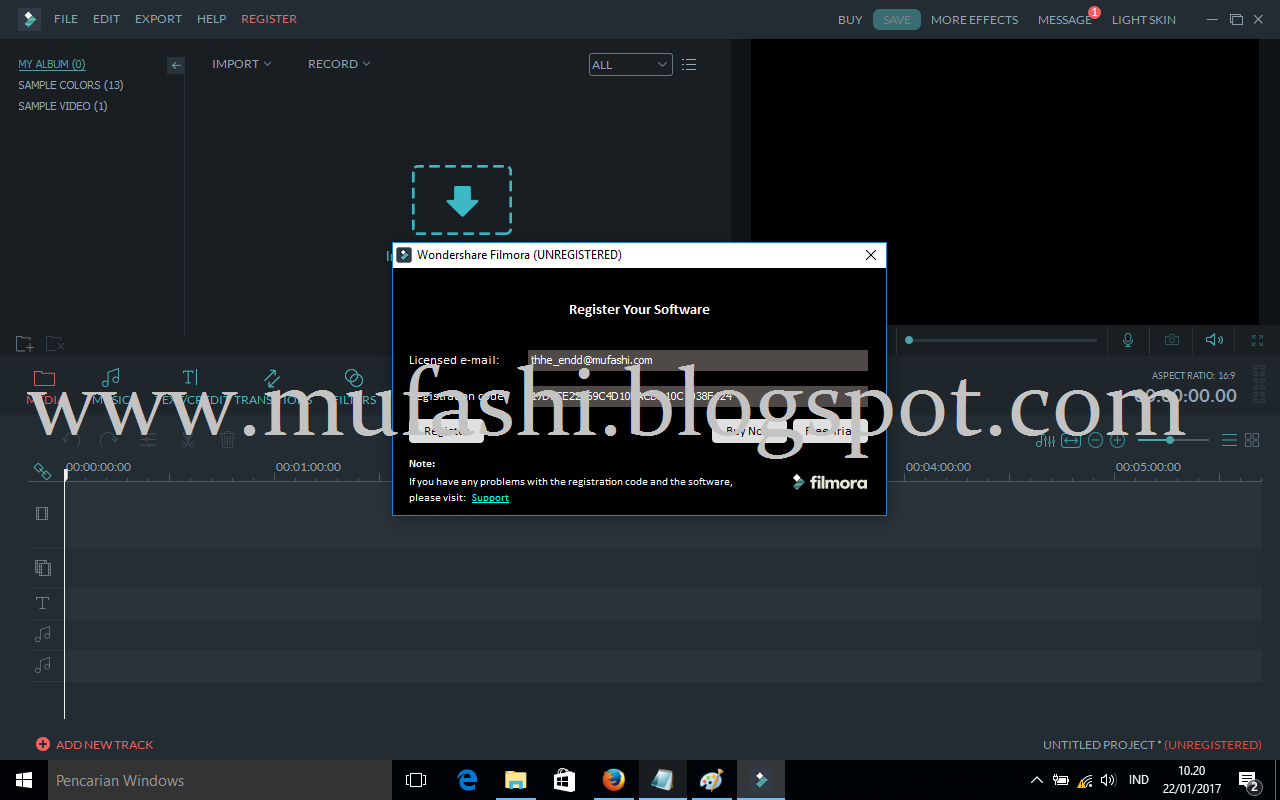Click the timeline playhead marker at 00:00:00:00
Image resolution: width=1280 pixels, height=800 pixels.
coord(66,474)
